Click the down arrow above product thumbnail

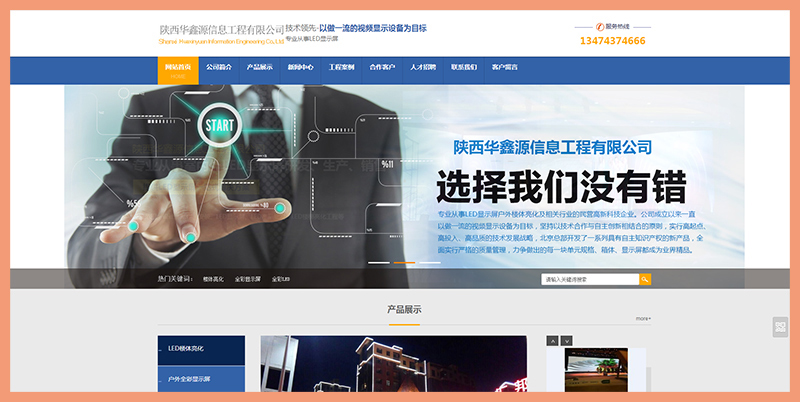click(x=566, y=341)
